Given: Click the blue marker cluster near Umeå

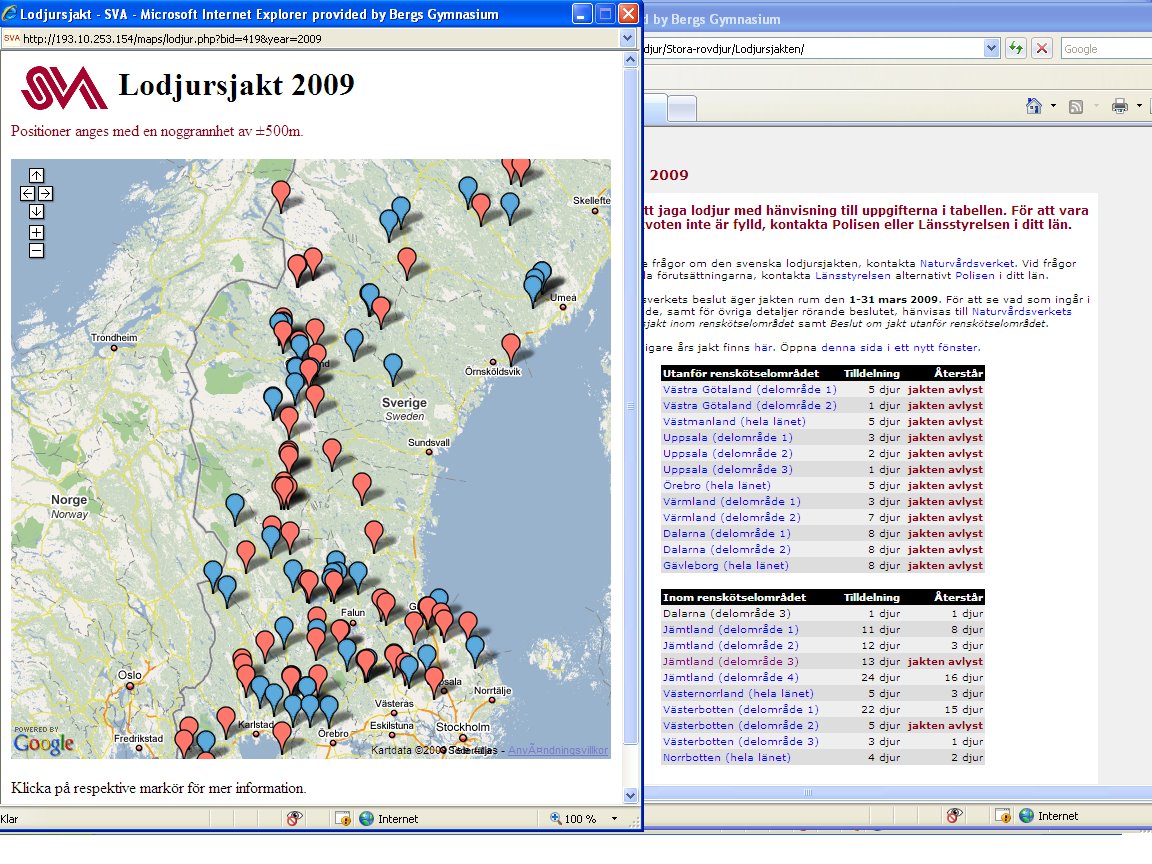Looking at the screenshot, I should tap(537, 283).
